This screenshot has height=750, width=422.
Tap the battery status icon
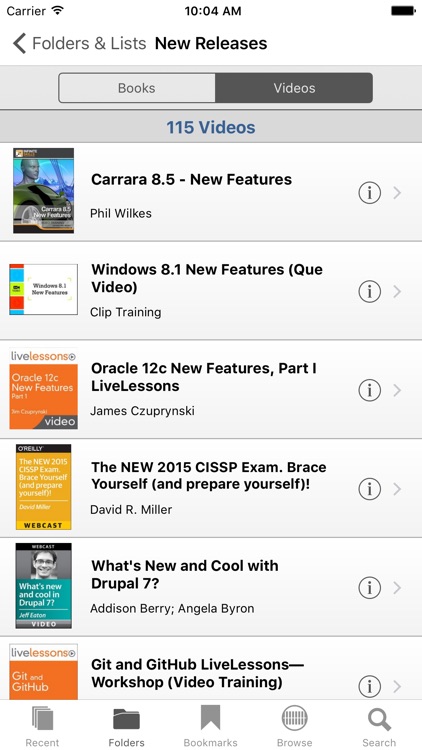[x=403, y=11]
